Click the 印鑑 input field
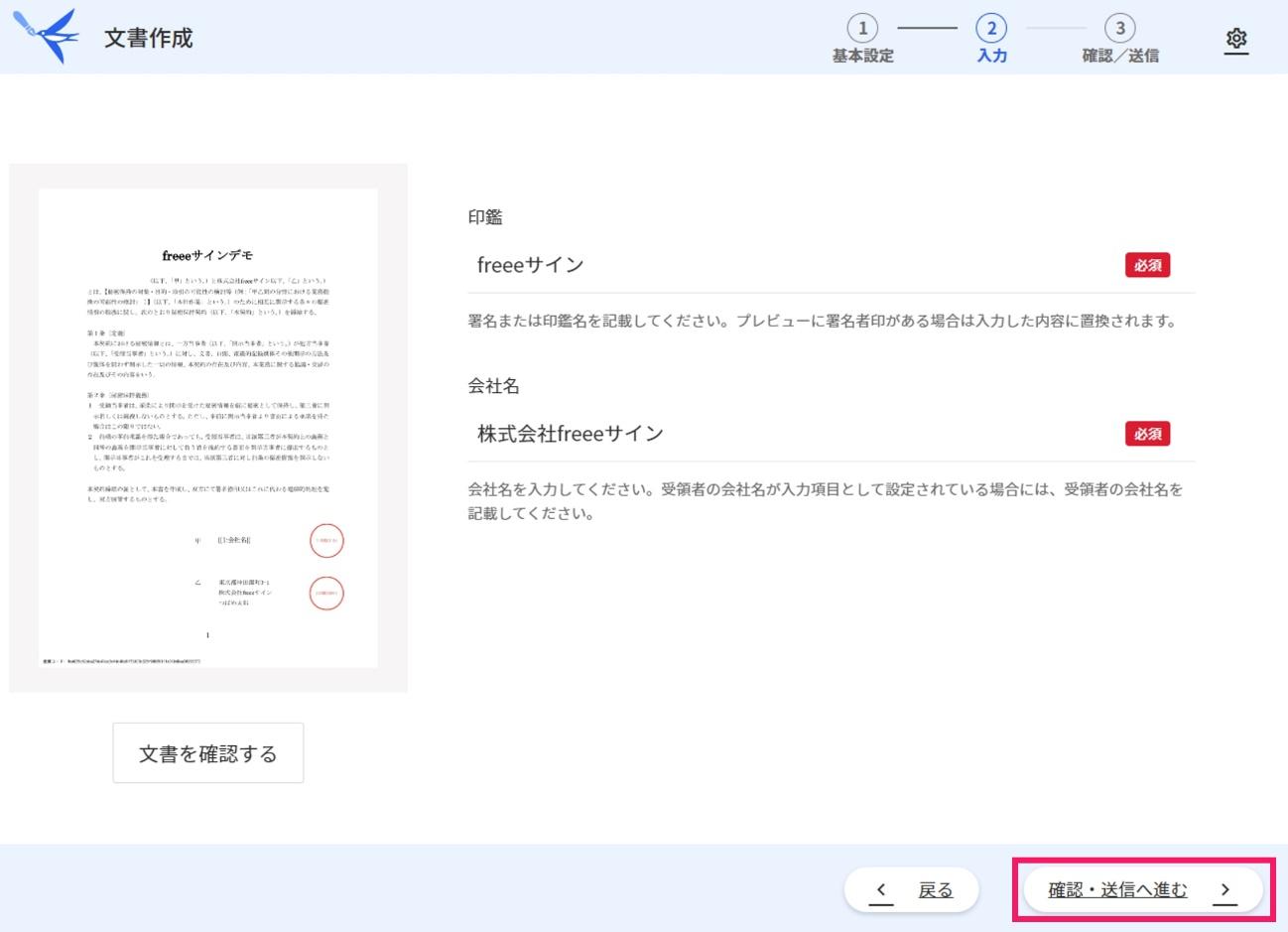This screenshot has width=1288, height=932. click(831, 265)
